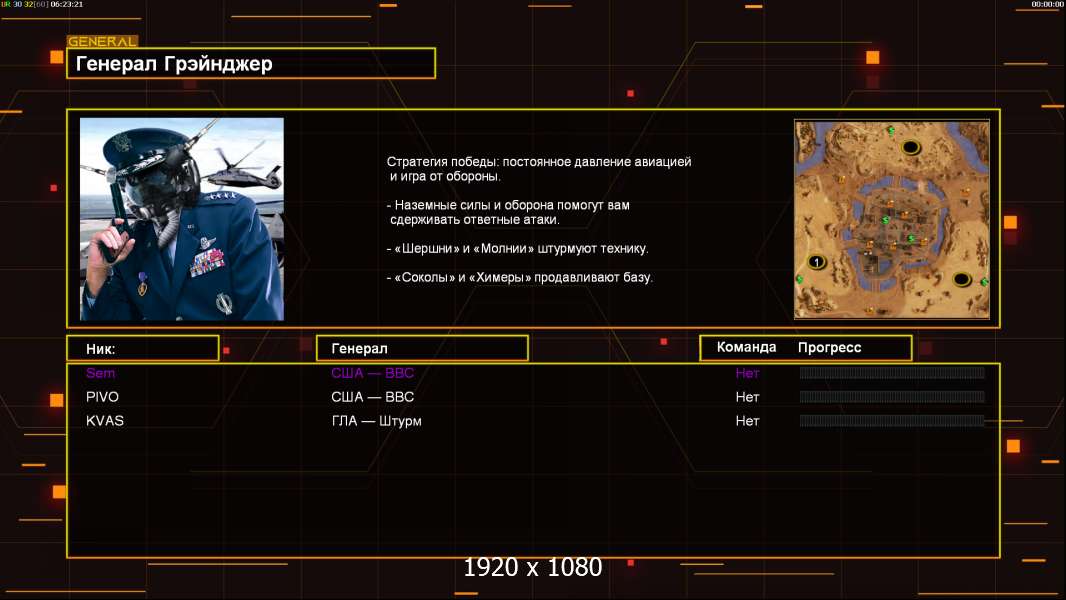Click the 'Наземные силы и оборона' tip text
1066x600 pixels.
click(x=509, y=212)
